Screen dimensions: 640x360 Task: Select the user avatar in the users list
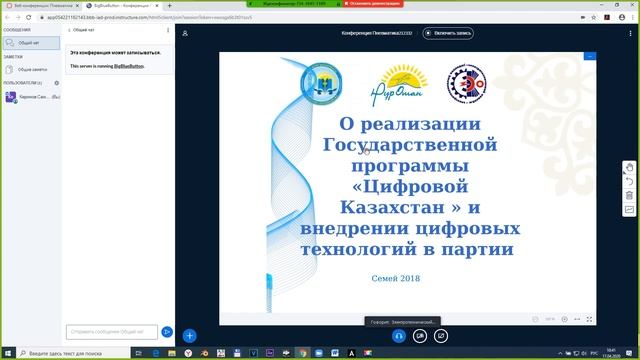tap(11, 97)
